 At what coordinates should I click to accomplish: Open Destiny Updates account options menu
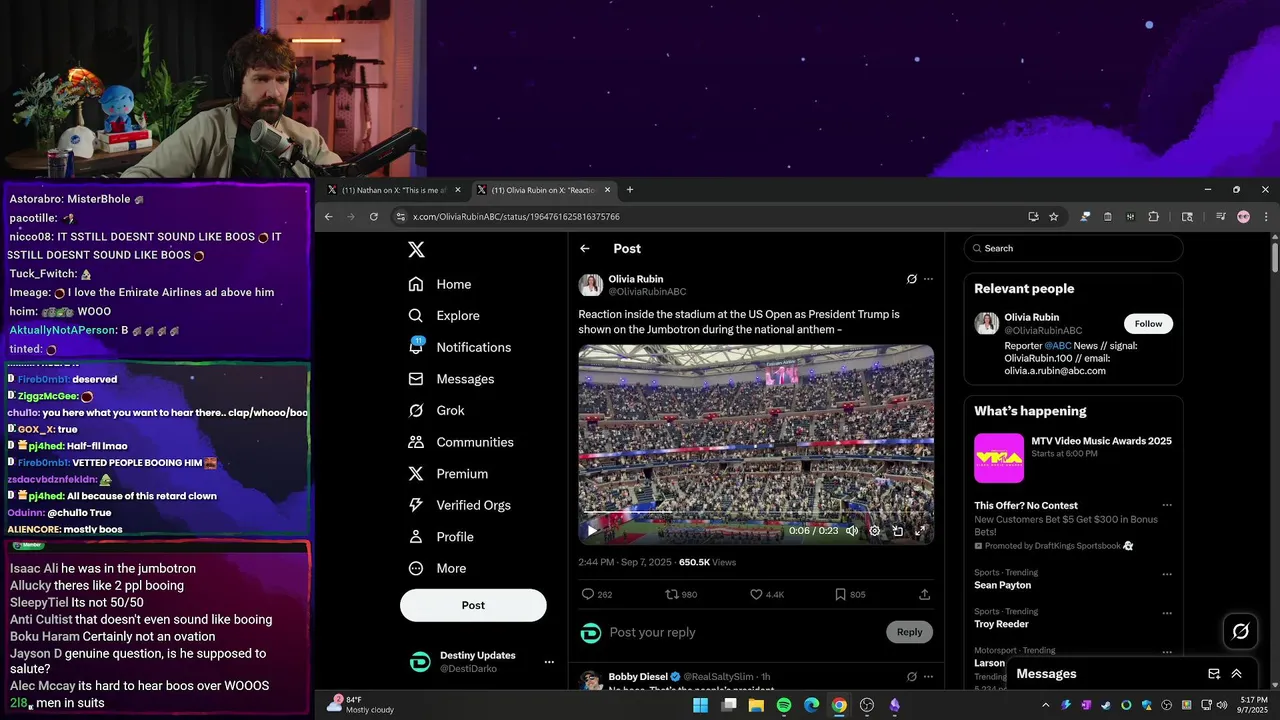point(549,662)
